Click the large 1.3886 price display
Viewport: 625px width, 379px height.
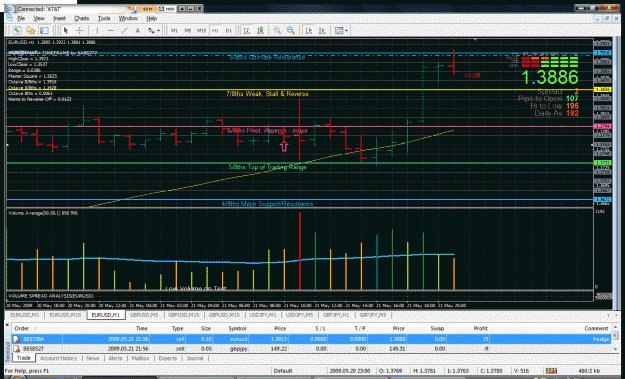point(550,77)
